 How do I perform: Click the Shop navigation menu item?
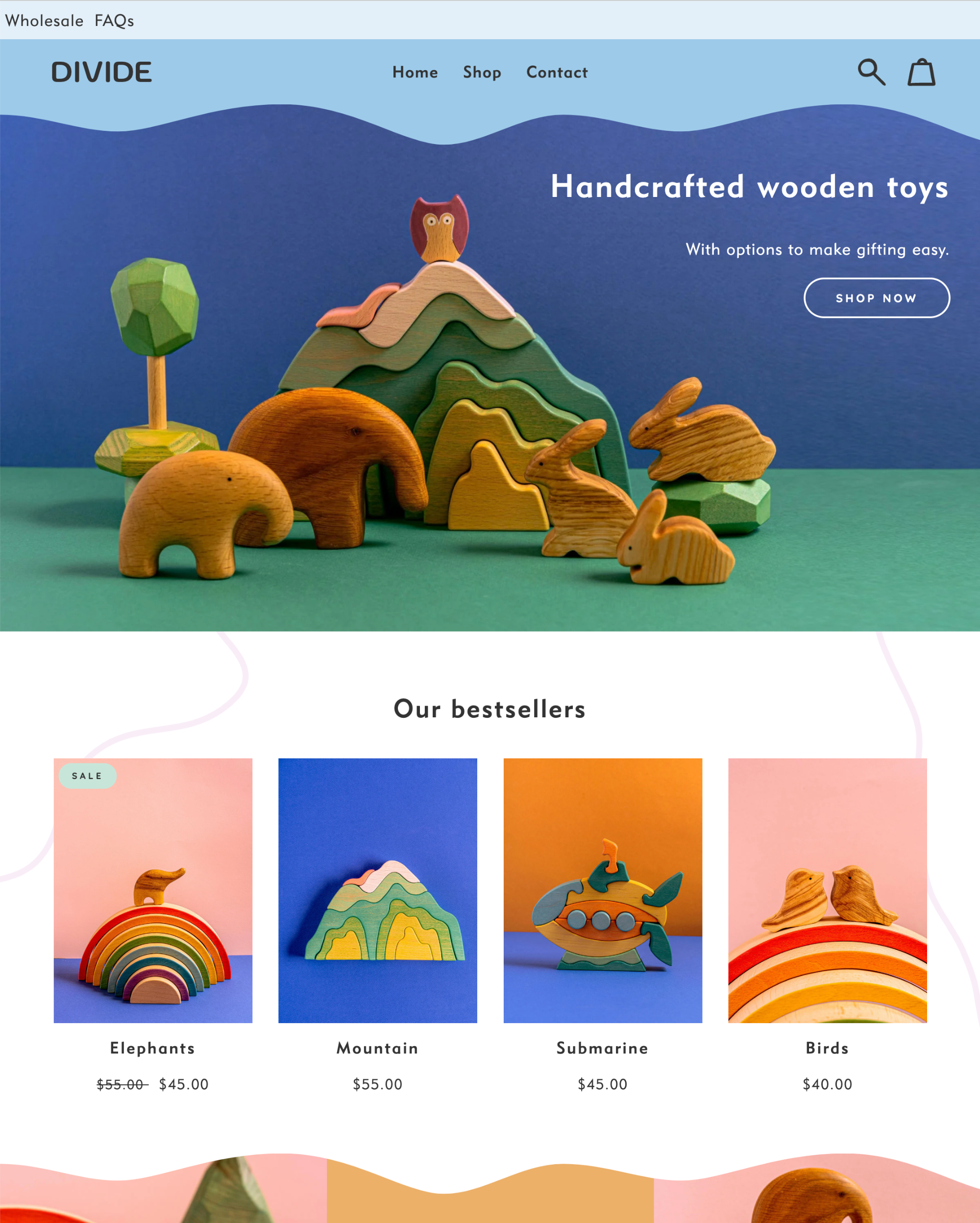(x=483, y=71)
